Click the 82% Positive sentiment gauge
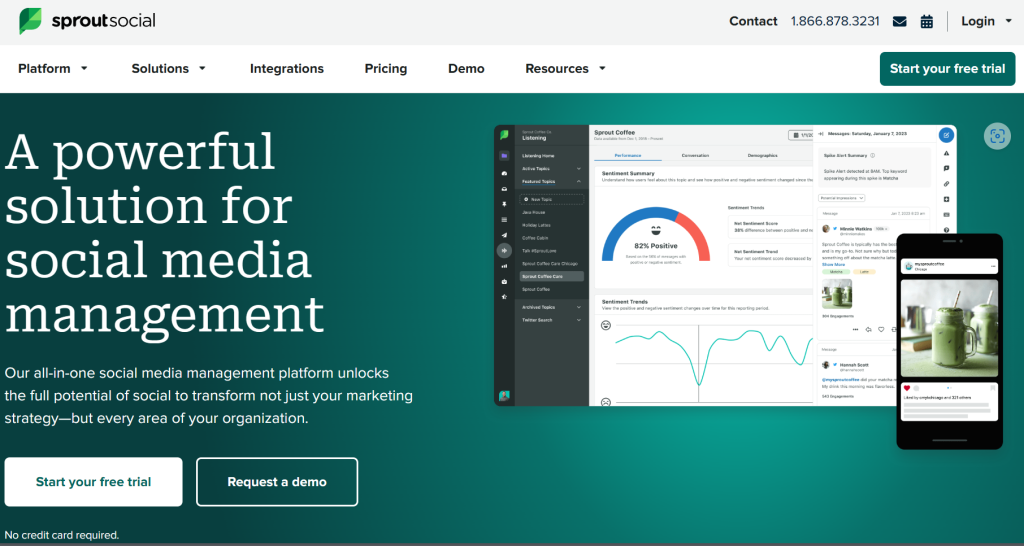 [x=656, y=234]
